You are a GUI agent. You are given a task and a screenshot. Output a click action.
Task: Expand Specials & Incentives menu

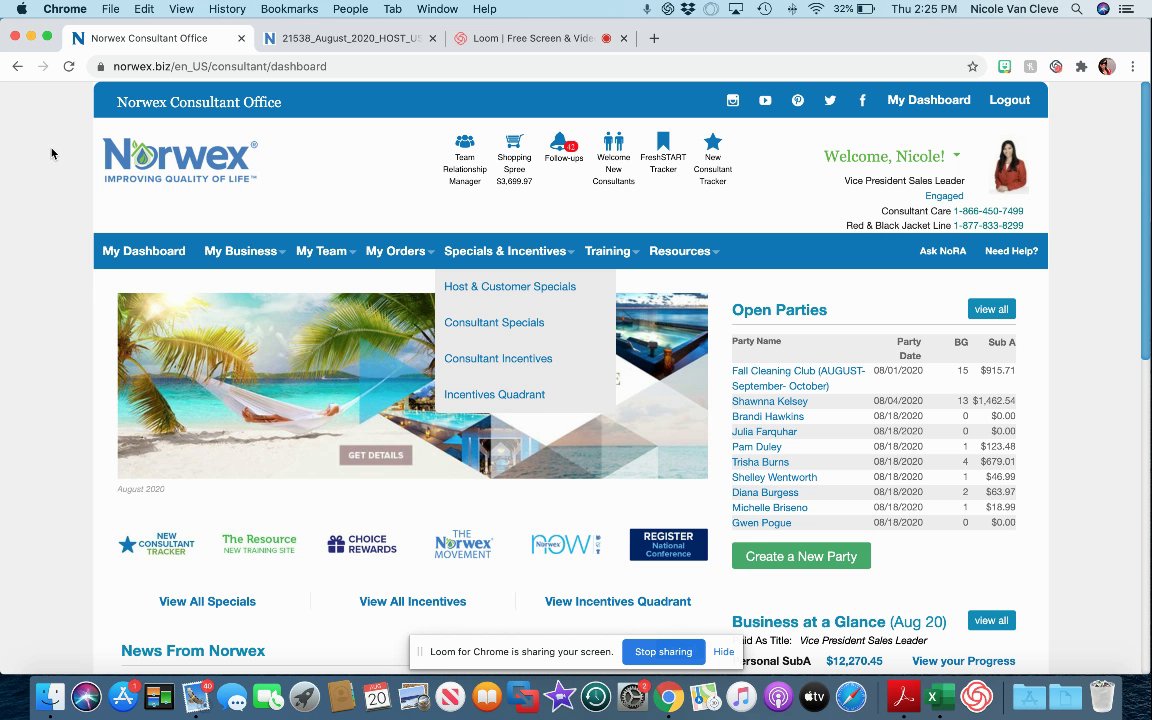509,251
